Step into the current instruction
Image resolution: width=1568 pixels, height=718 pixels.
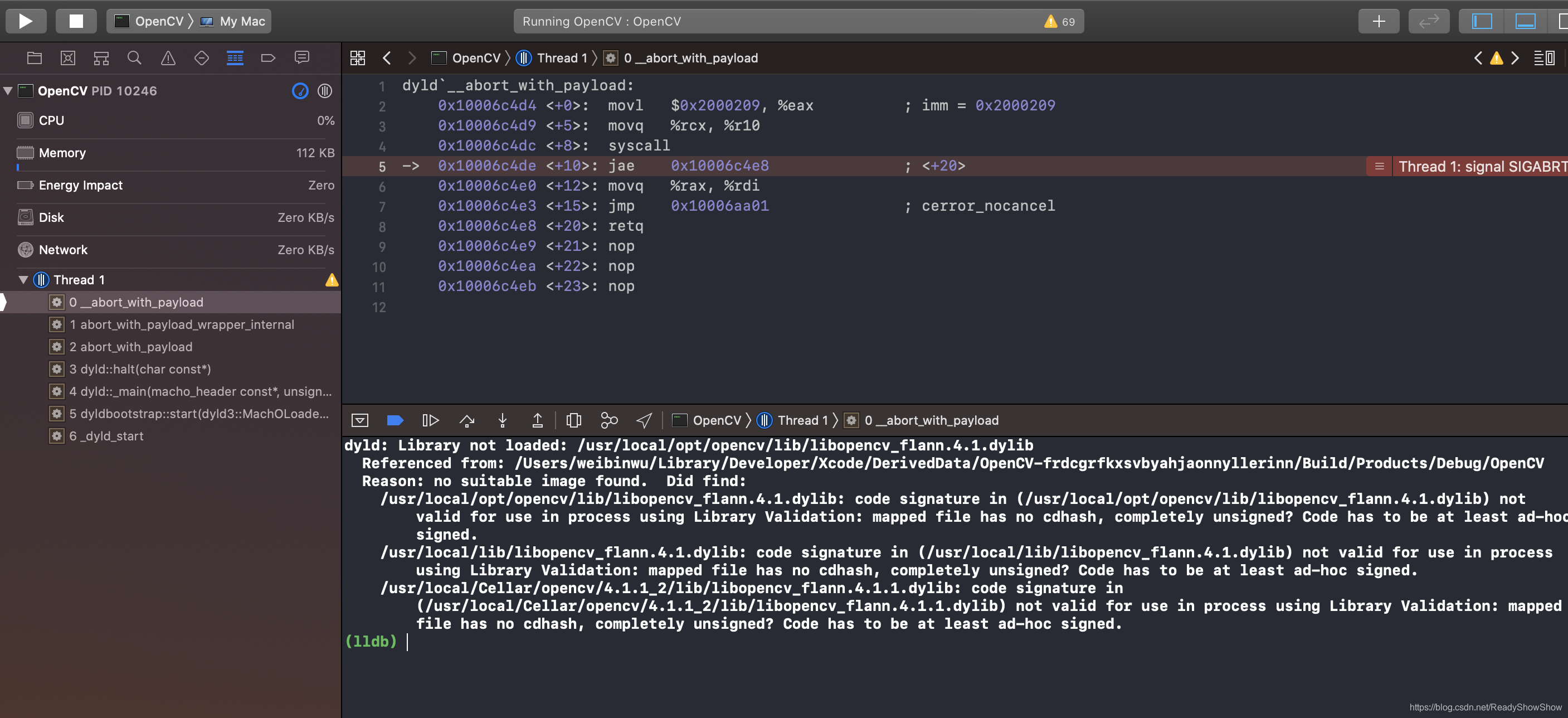[502, 420]
